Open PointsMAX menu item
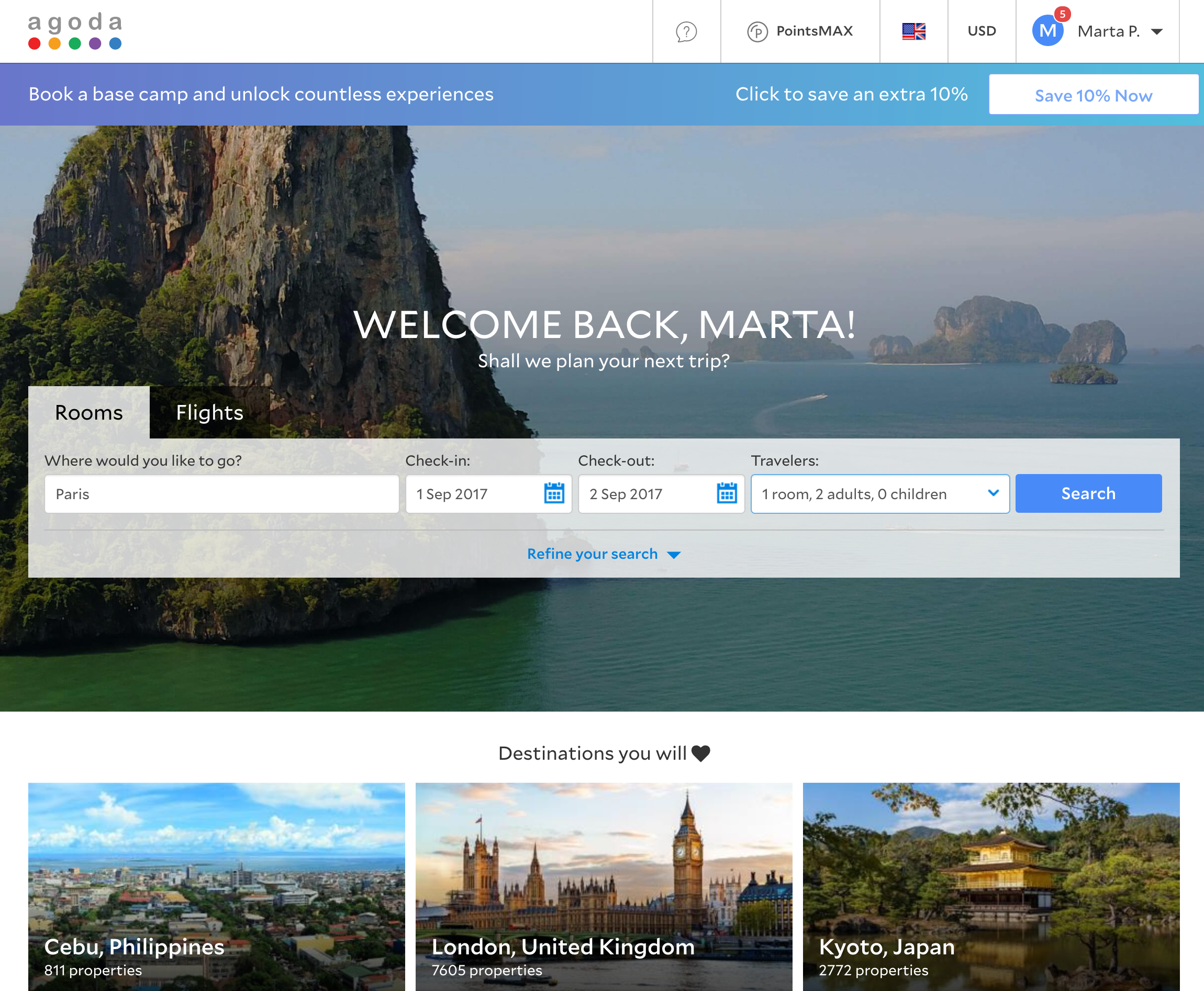The width and height of the screenshot is (1204, 991). click(800, 31)
